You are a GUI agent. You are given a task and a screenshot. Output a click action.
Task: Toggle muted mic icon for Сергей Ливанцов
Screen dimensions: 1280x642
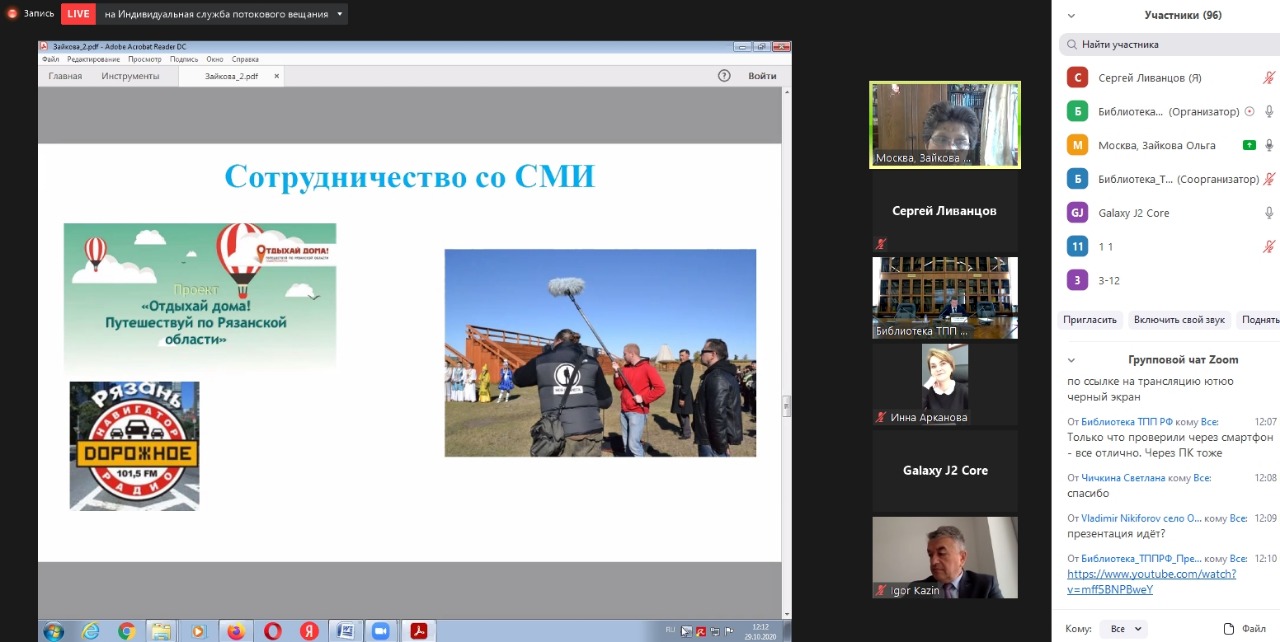1269,78
